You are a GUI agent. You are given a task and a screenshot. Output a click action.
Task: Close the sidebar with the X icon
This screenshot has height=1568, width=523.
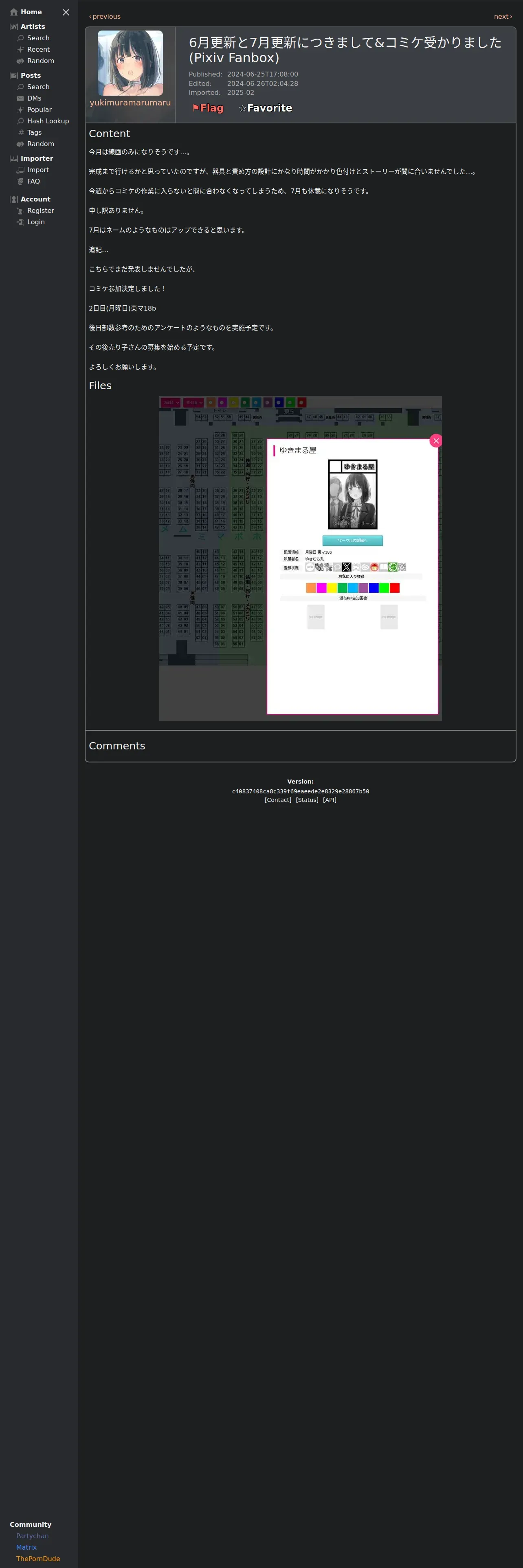66,12
